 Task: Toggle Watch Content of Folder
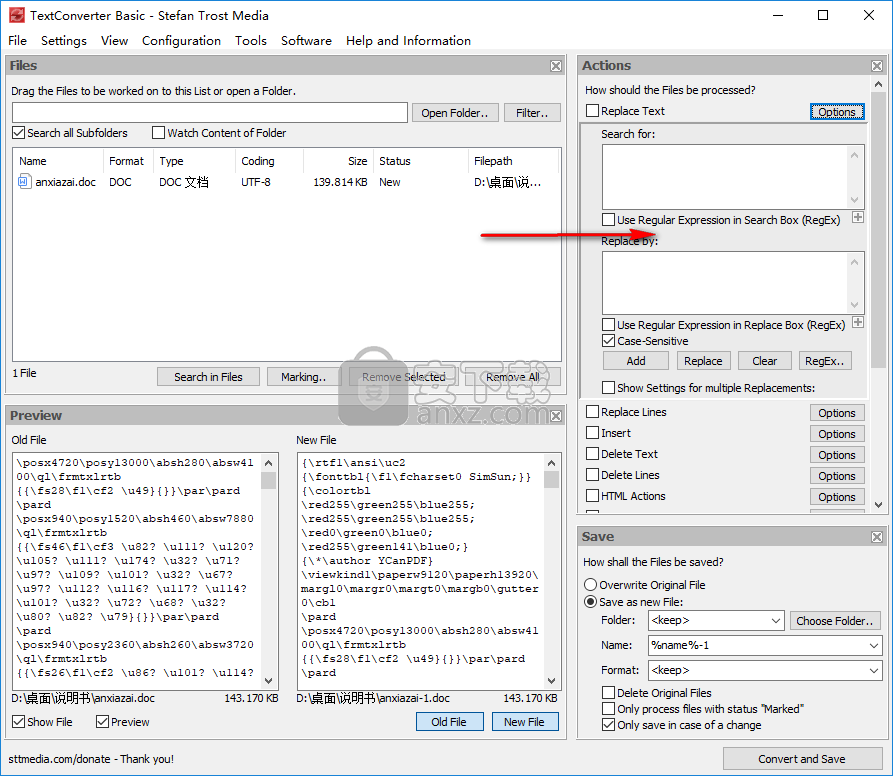coord(158,133)
